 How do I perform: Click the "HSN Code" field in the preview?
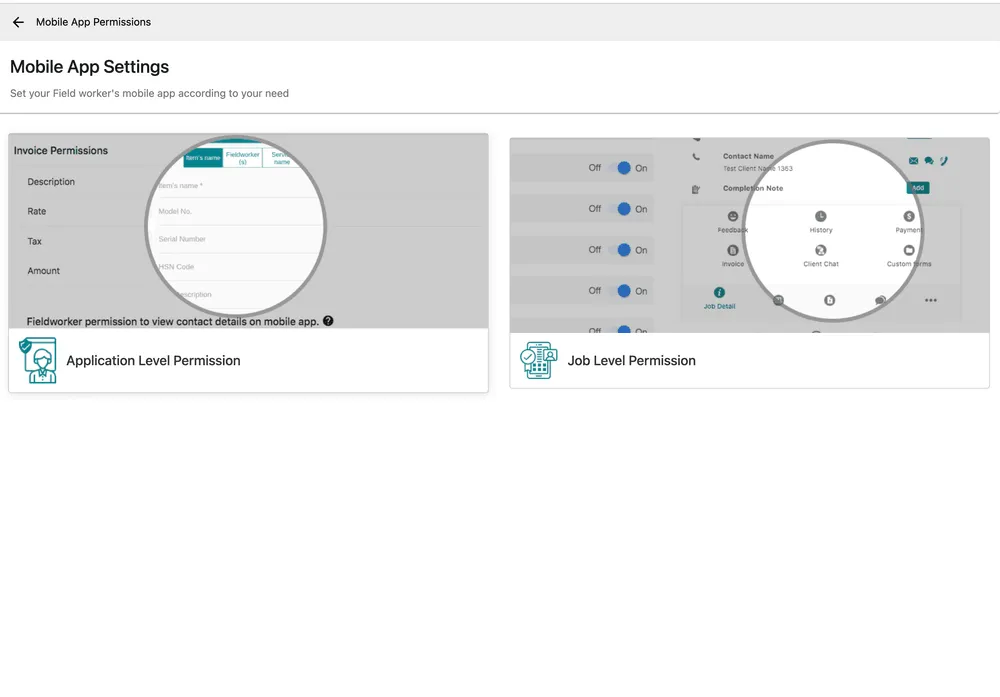click(x=239, y=267)
